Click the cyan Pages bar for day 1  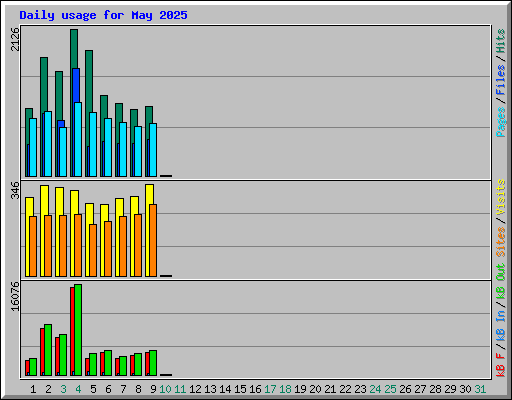tap(33, 147)
